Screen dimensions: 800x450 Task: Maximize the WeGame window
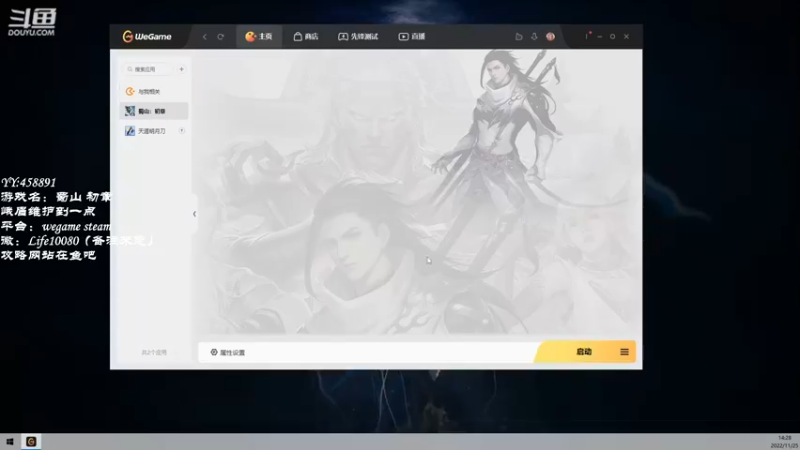612,37
